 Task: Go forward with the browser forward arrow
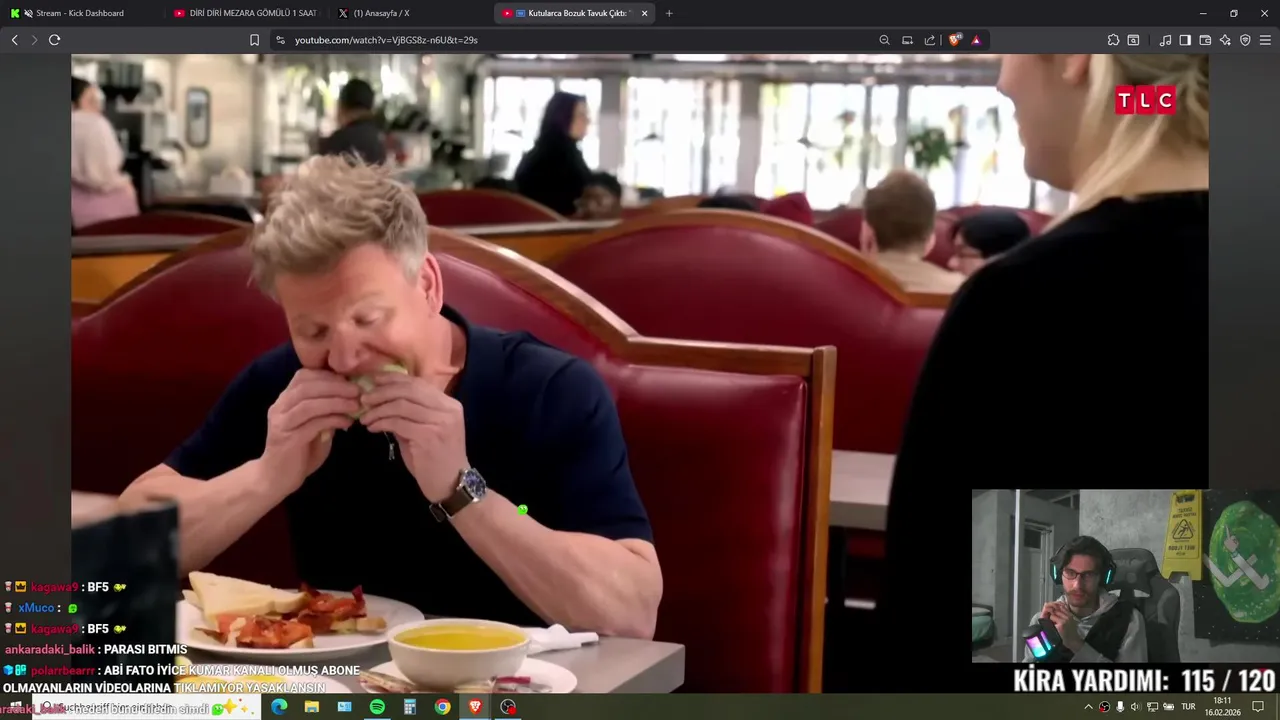(34, 40)
